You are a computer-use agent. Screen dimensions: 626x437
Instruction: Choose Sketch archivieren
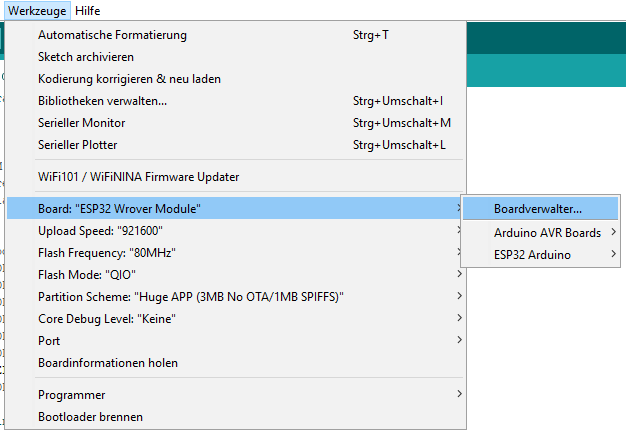click(236, 57)
